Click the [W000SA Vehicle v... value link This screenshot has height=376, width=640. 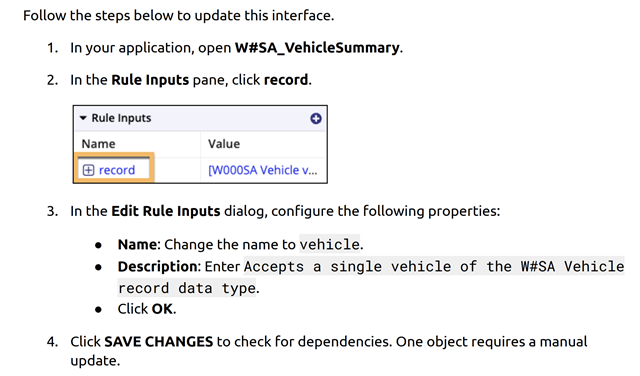pos(262,170)
